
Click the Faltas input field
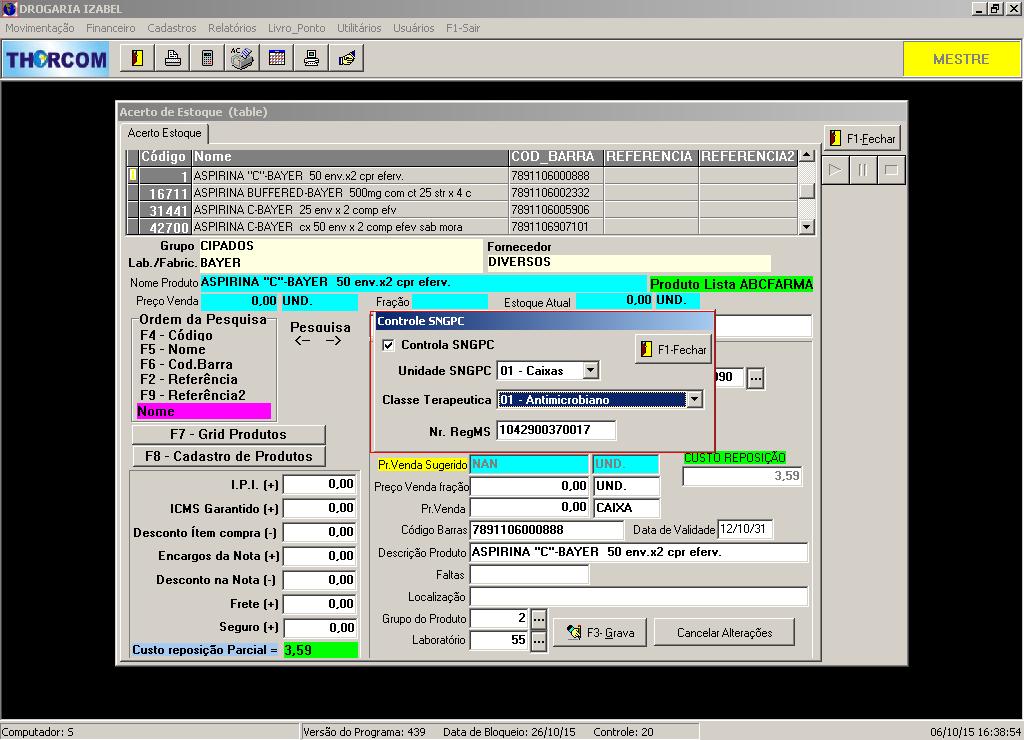pos(529,575)
